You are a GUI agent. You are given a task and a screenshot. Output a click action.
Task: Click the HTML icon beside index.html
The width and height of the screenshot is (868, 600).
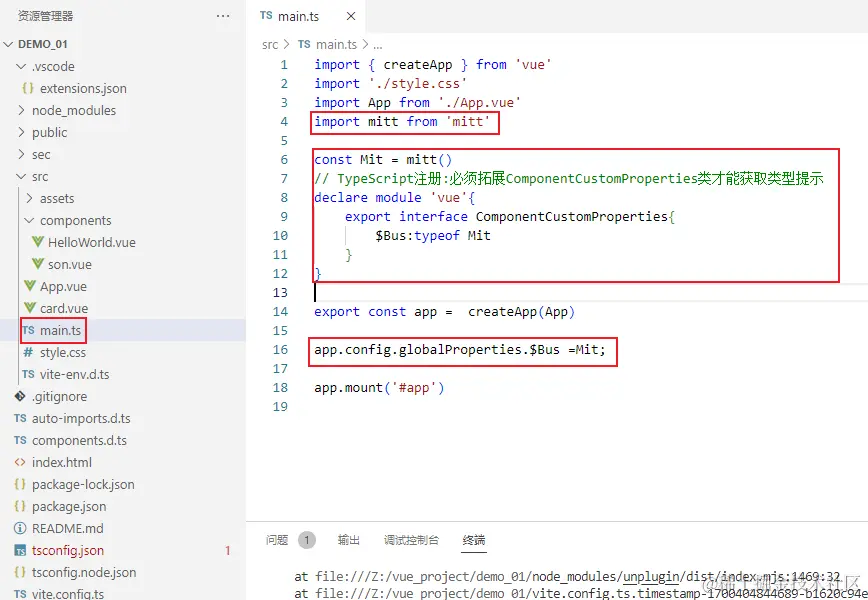20,462
